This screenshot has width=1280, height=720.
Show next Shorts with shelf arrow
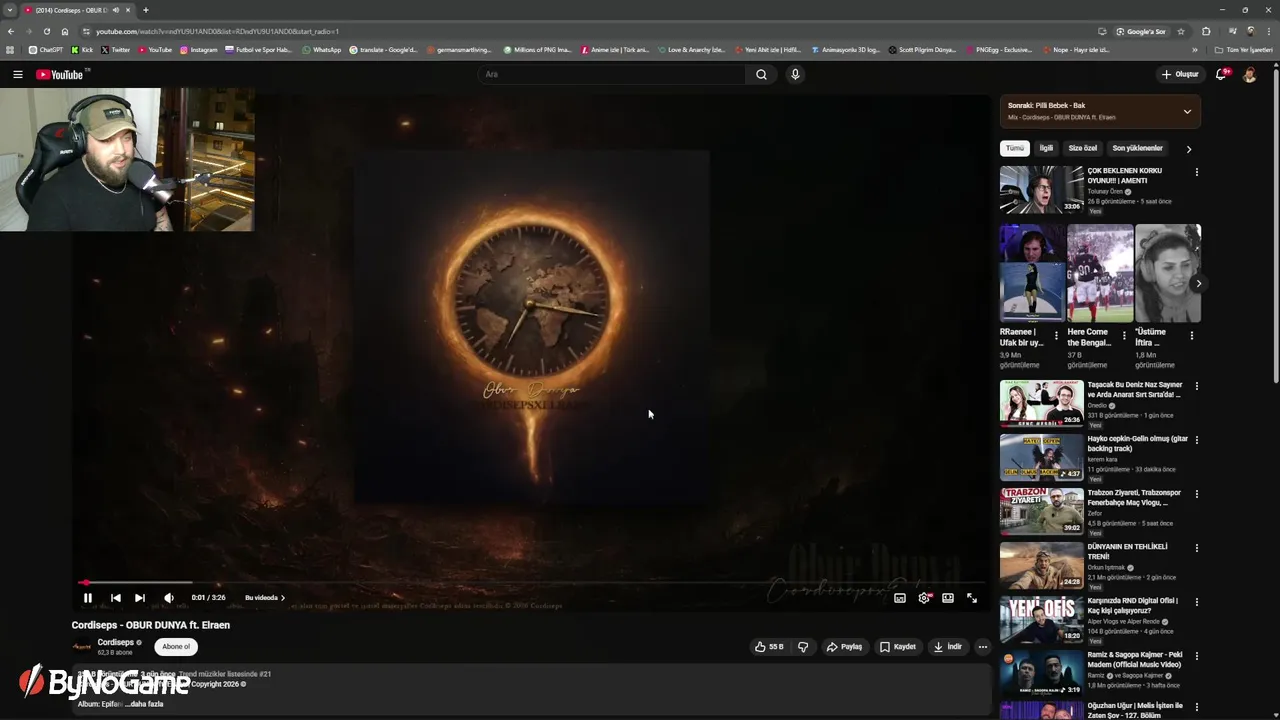coord(1198,284)
